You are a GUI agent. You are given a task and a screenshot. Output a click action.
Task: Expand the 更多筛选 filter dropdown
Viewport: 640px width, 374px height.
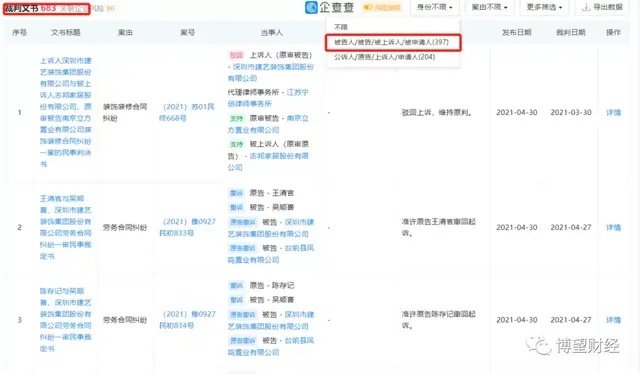[544, 7]
